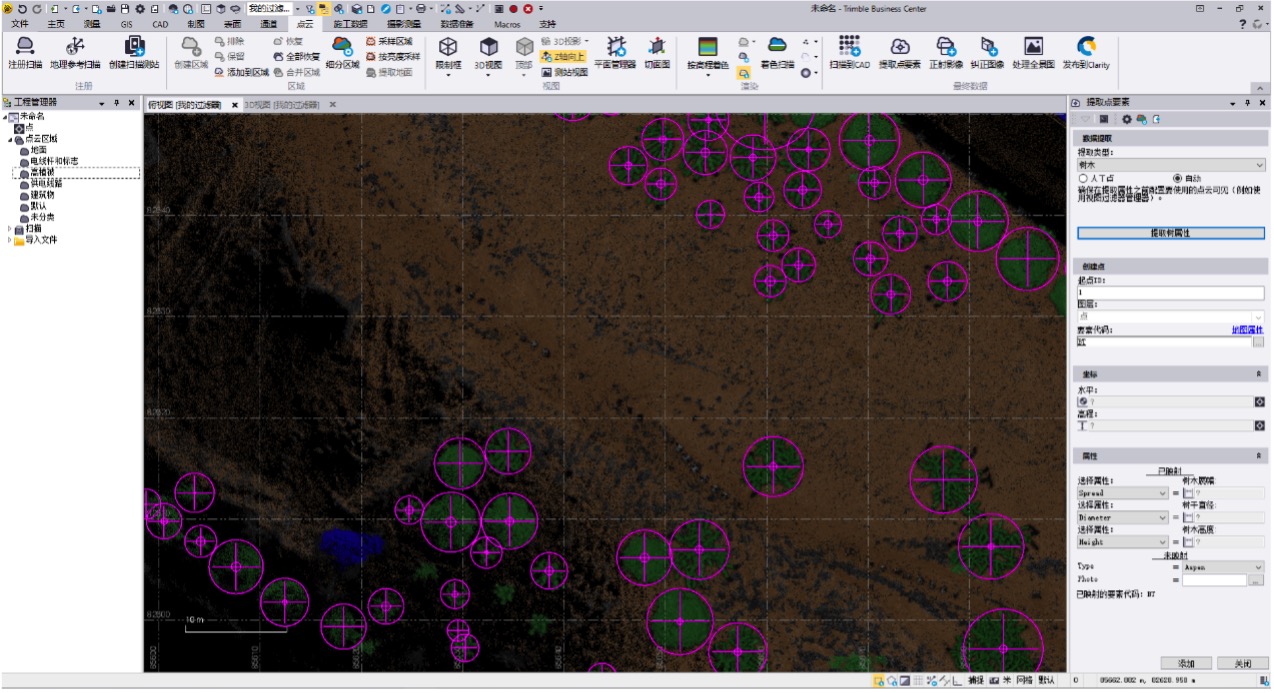Click the 着色扫描 colorize scan icon
This screenshot has width=1274, height=693.
777,46
